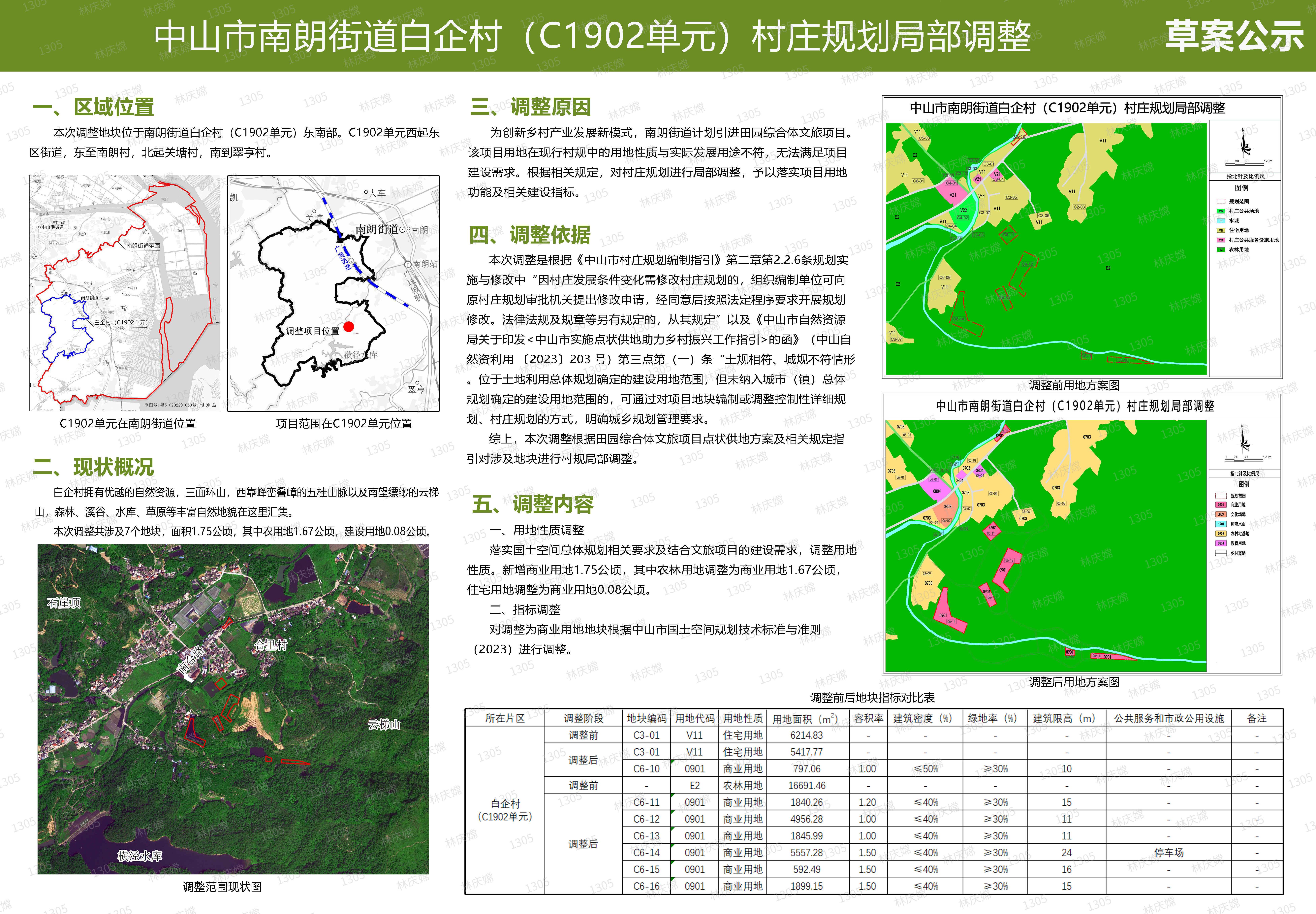Click the 备注 column header
1316x914 pixels.
(x=1257, y=718)
